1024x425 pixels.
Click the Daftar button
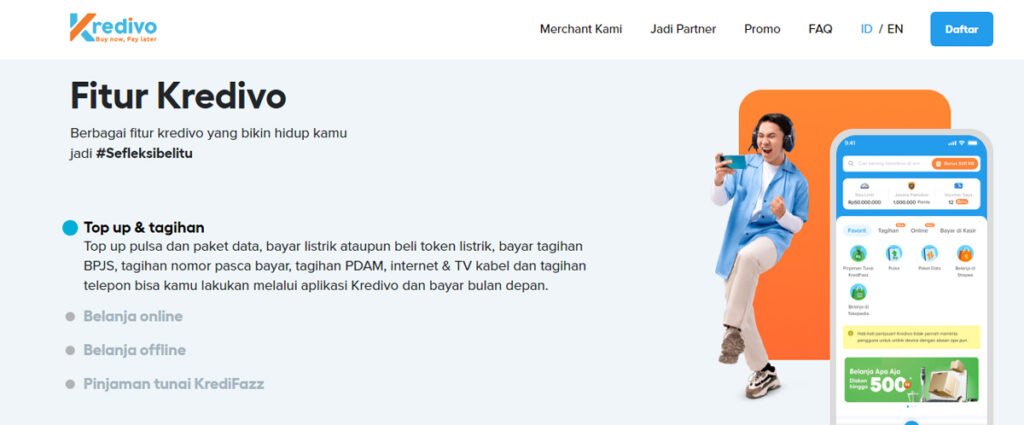click(961, 29)
